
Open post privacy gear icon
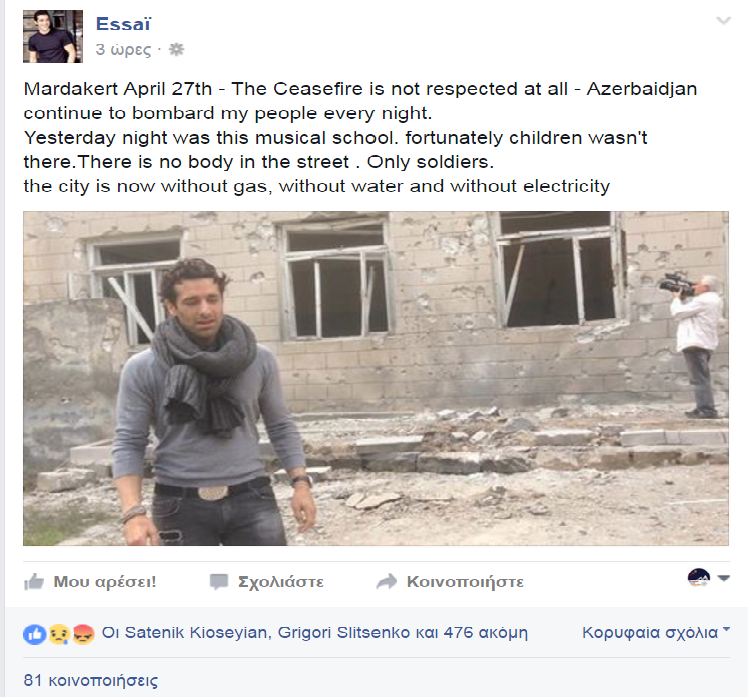177,49
